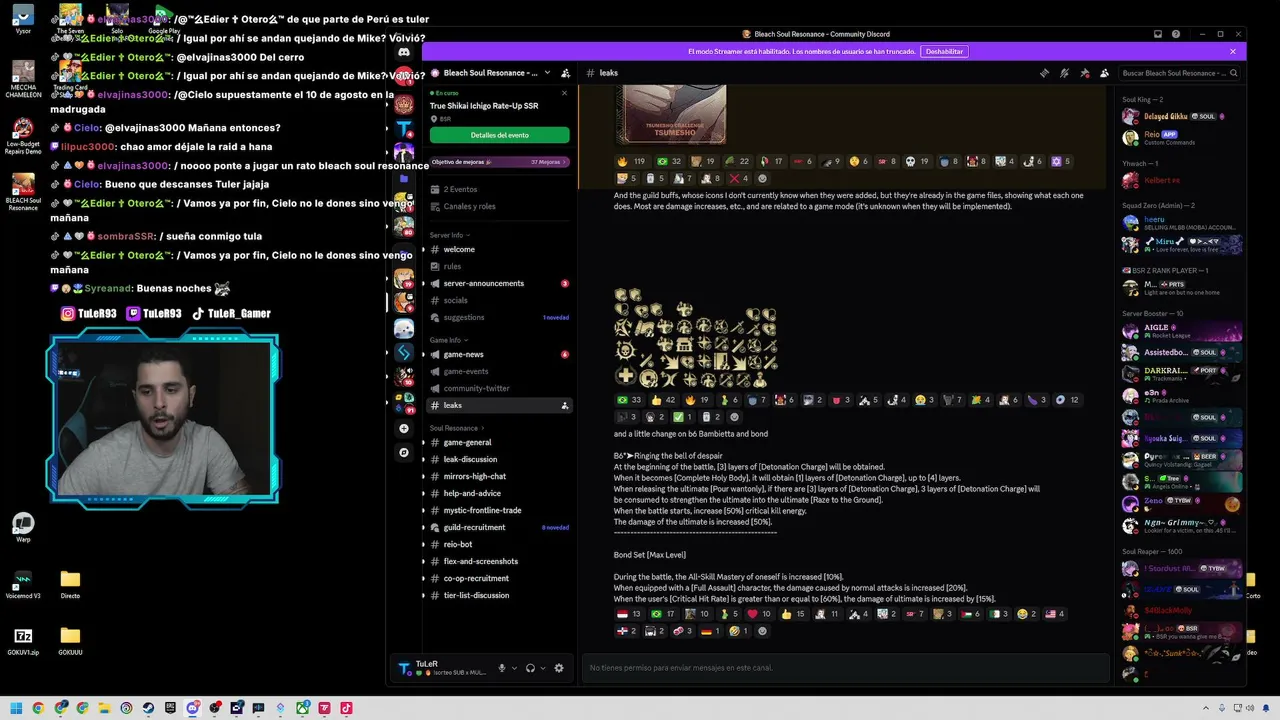Open the game-news channel
1280x720 pixels.
click(499, 354)
